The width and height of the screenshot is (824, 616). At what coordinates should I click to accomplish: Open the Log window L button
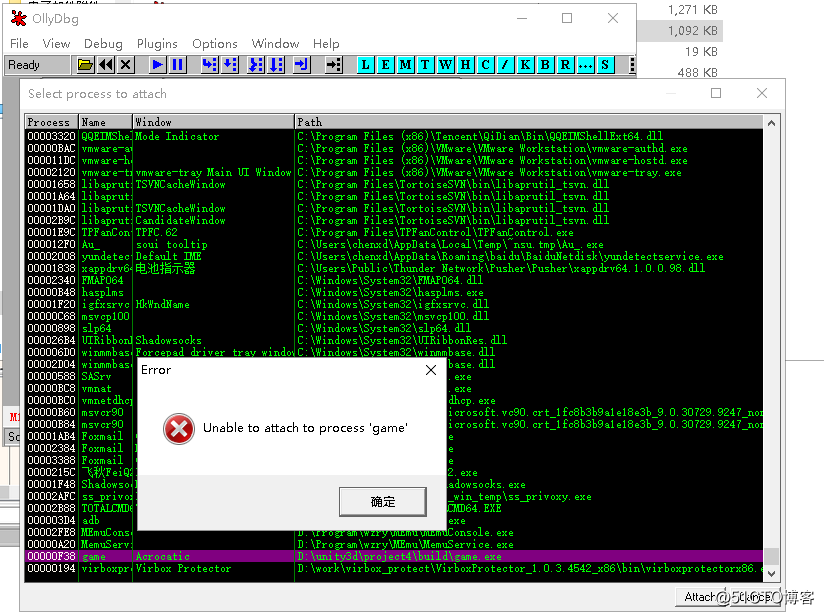tap(366, 65)
